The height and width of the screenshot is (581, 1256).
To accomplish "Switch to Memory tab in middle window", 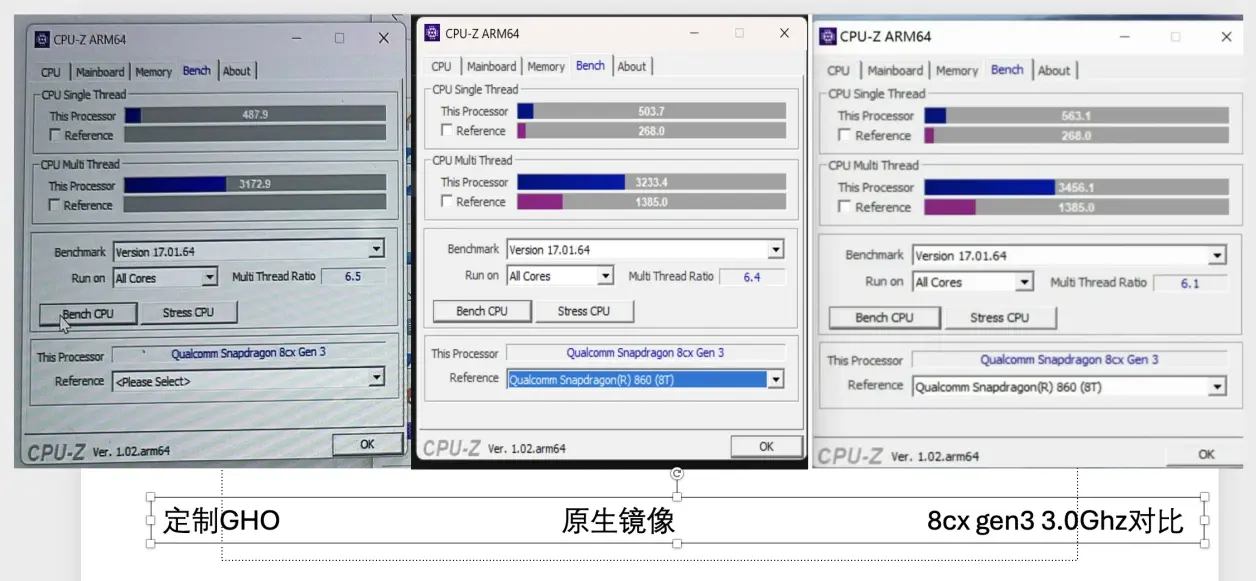I will (546, 67).
